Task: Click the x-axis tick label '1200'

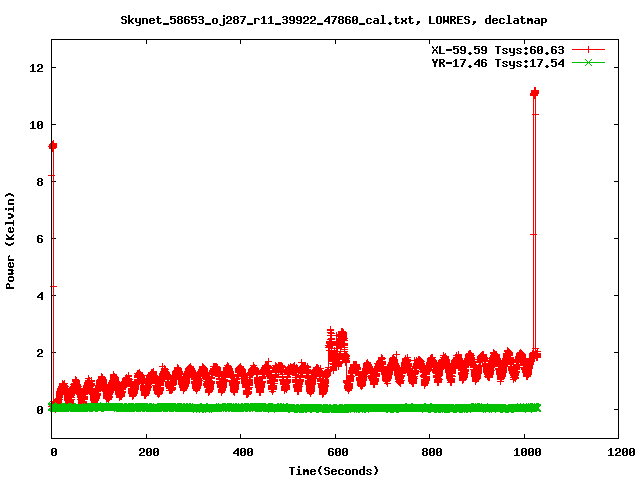Action: [621, 452]
